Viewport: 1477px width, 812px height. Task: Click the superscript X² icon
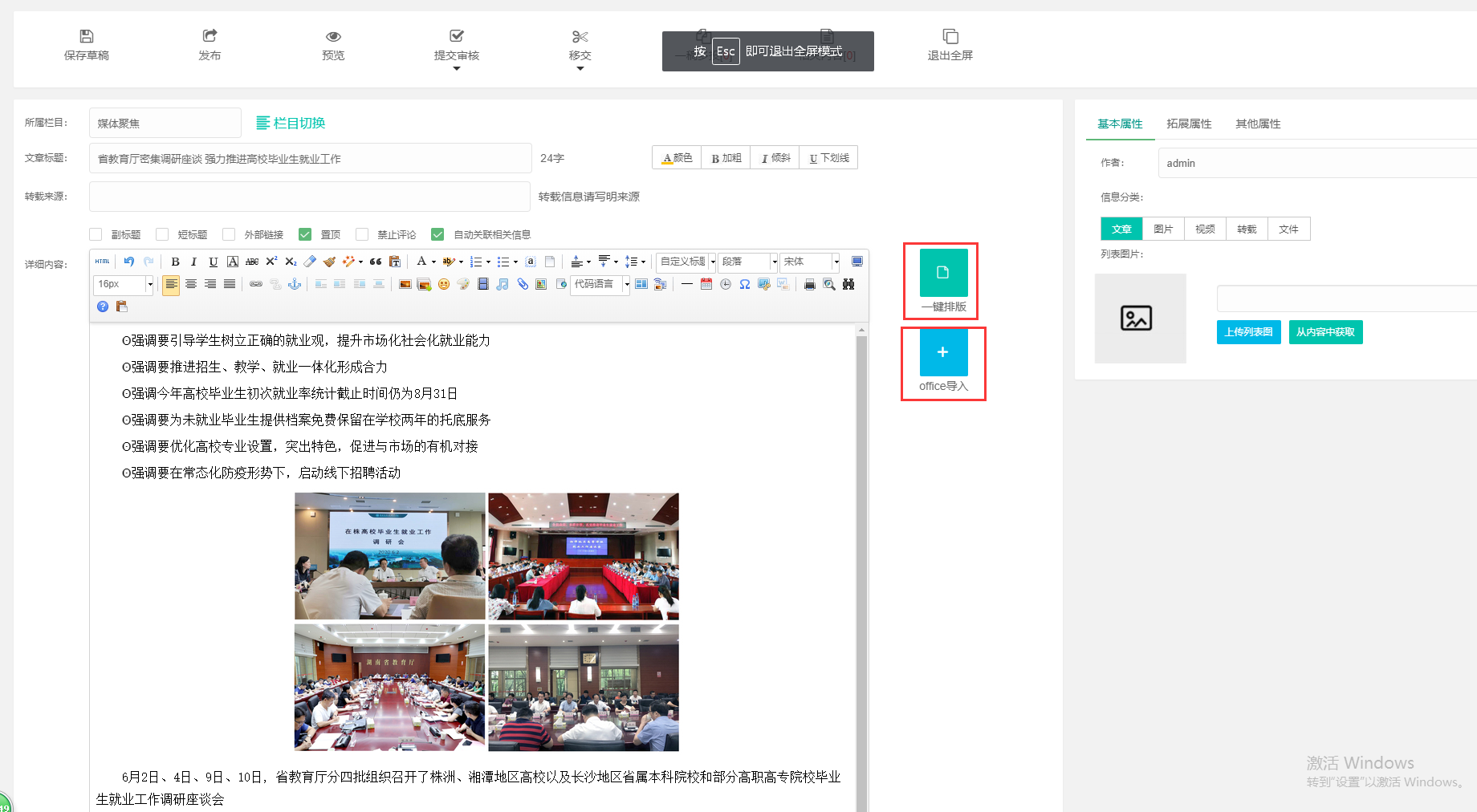coord(271,262)
